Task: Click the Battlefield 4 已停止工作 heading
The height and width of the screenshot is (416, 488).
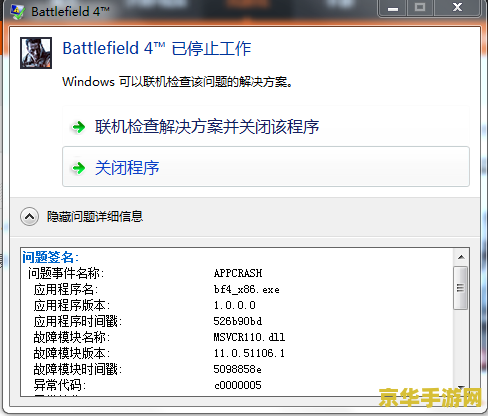Action: (x=157, y=49)
